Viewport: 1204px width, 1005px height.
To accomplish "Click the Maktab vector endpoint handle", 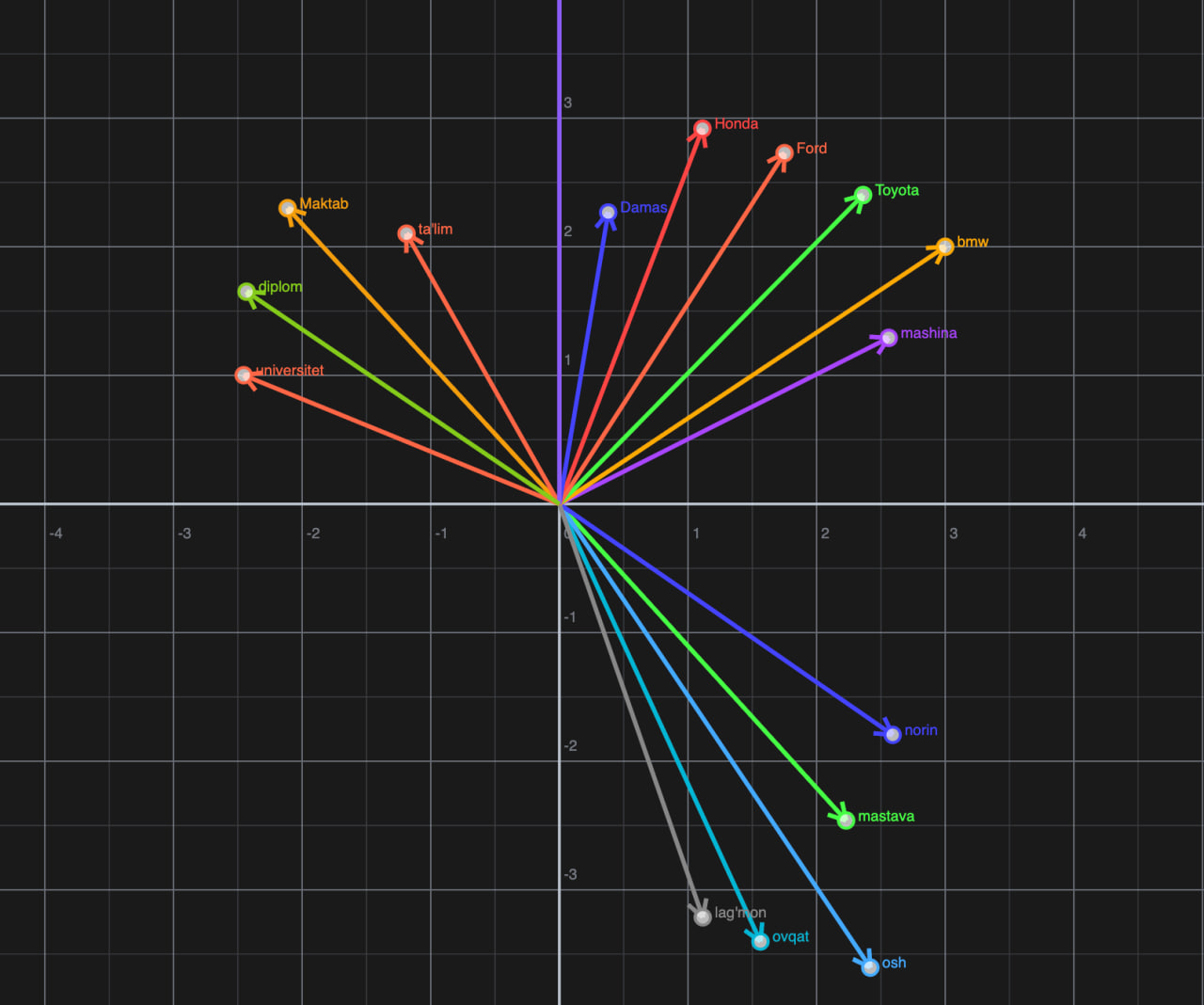I will [x=288, y=208].
